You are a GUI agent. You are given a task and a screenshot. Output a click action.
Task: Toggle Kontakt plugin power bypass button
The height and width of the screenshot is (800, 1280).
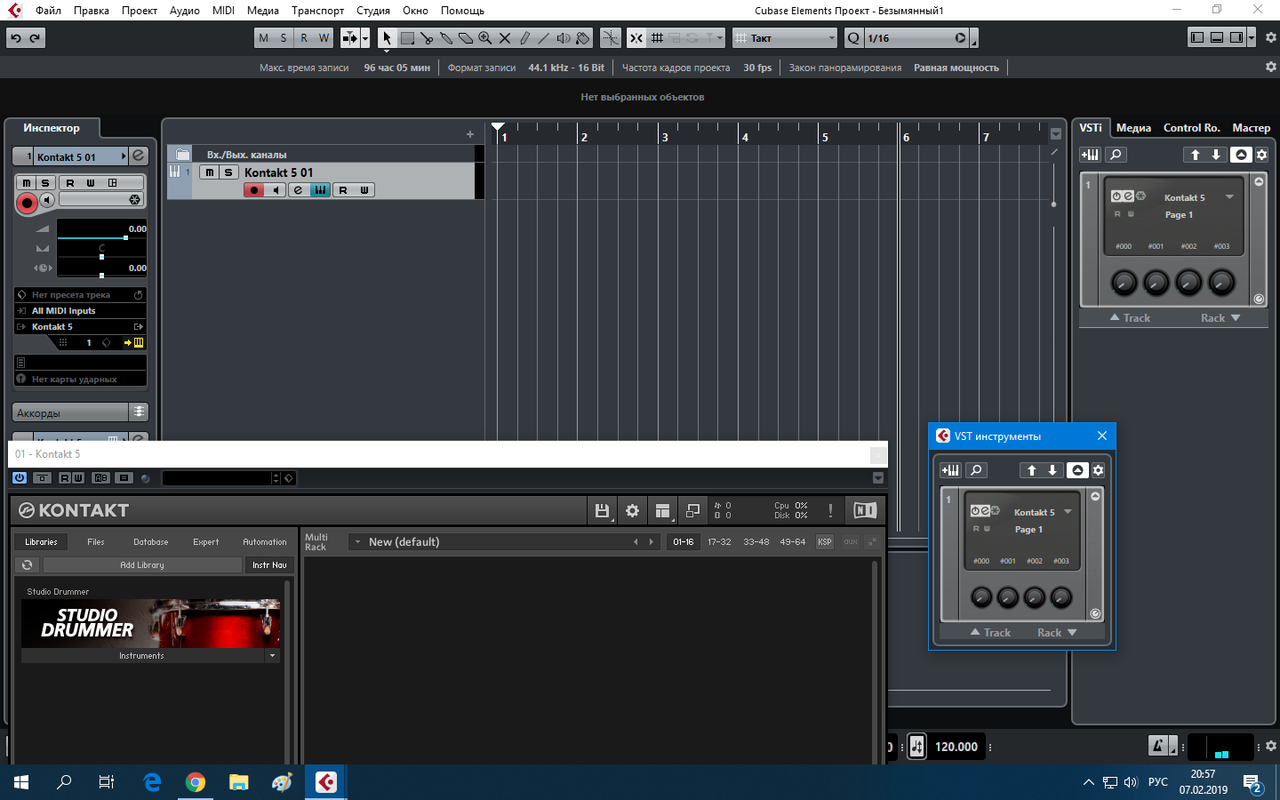(x=20, y=478)
